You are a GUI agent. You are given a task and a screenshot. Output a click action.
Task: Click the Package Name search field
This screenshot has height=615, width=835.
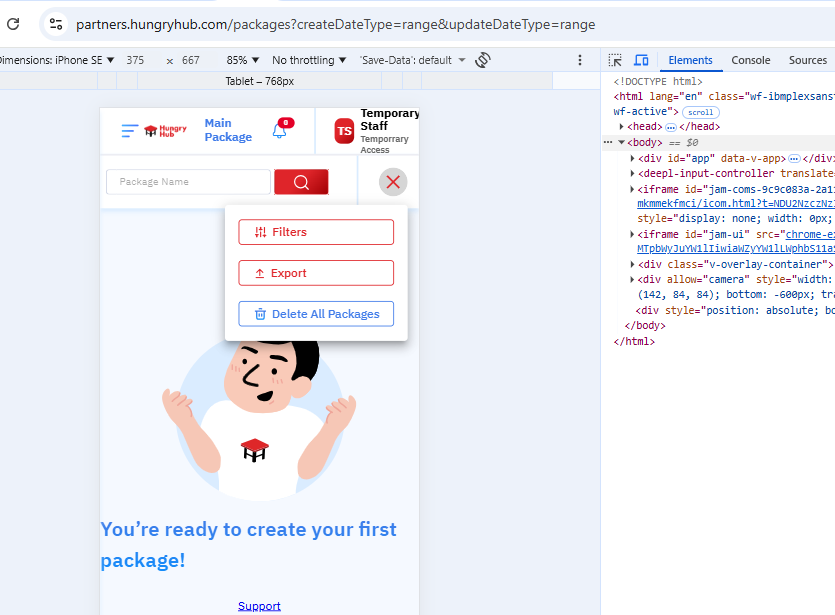point(188,182)
